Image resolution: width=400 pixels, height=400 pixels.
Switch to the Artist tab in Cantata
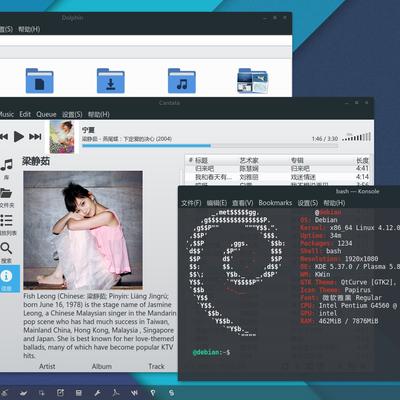47,366
